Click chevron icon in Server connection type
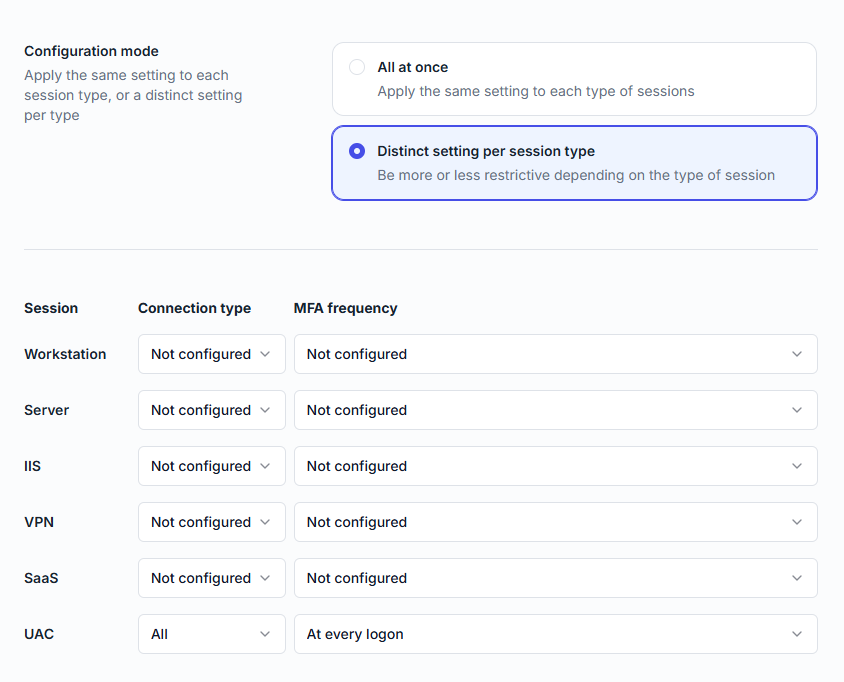Image resolution: width=844 pixels, height=682 pixels. pos(265,410)
